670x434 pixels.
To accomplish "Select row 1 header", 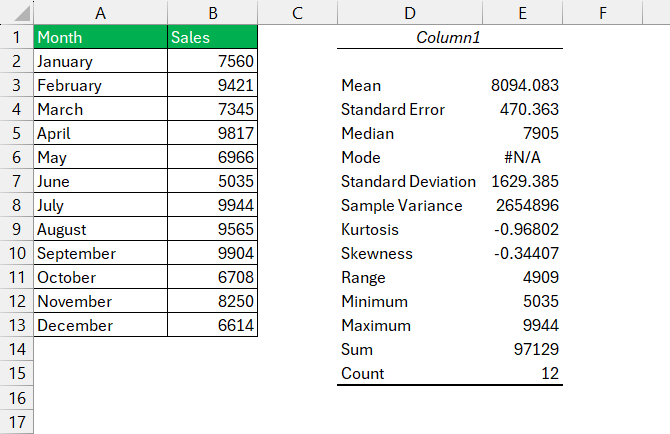I will click(x=17, y=37).
